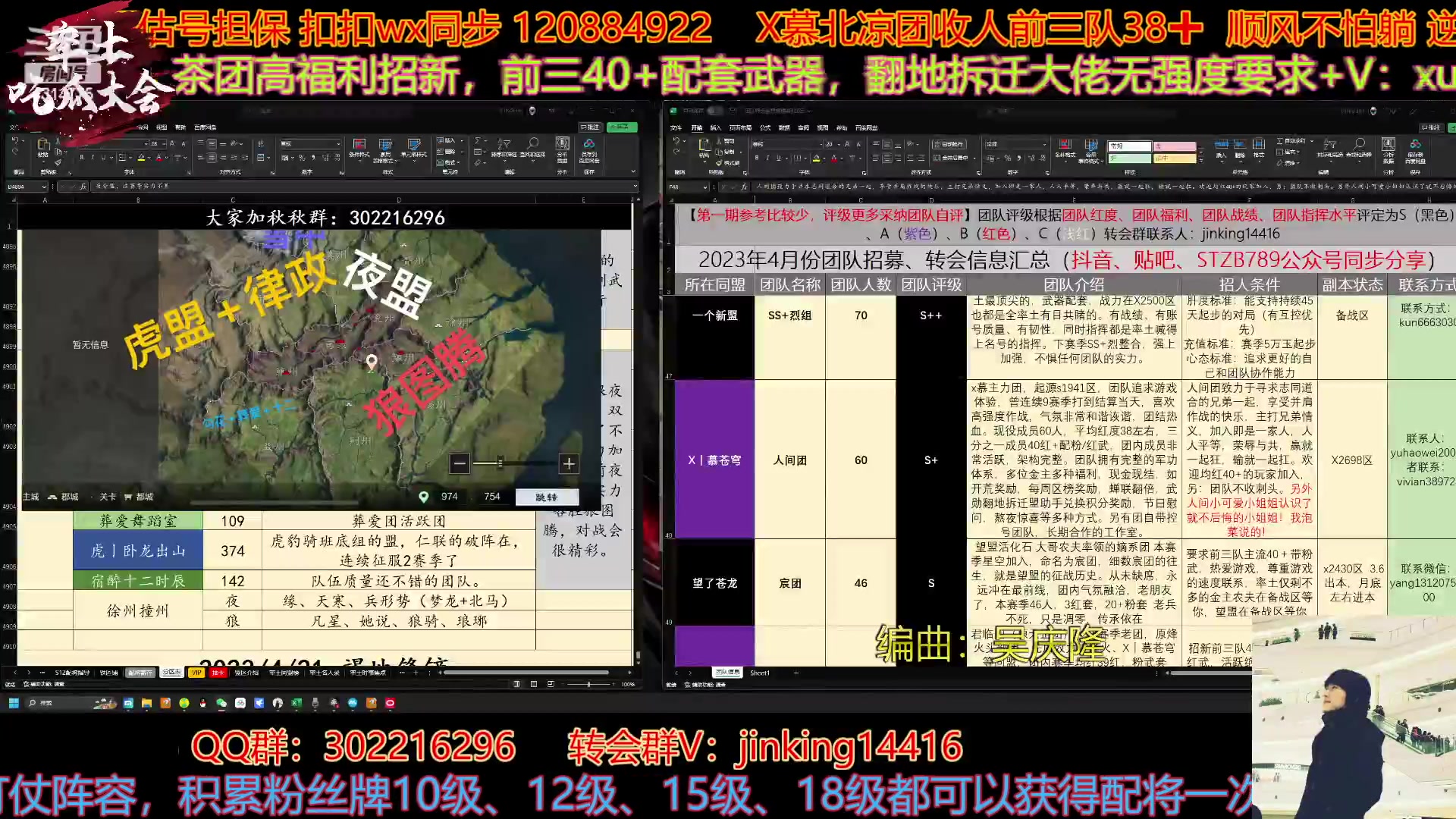Select 盟区介绍 sheet tab
Image resolution: width=1456 pixels, height=819 pixels.
(246, 673)
